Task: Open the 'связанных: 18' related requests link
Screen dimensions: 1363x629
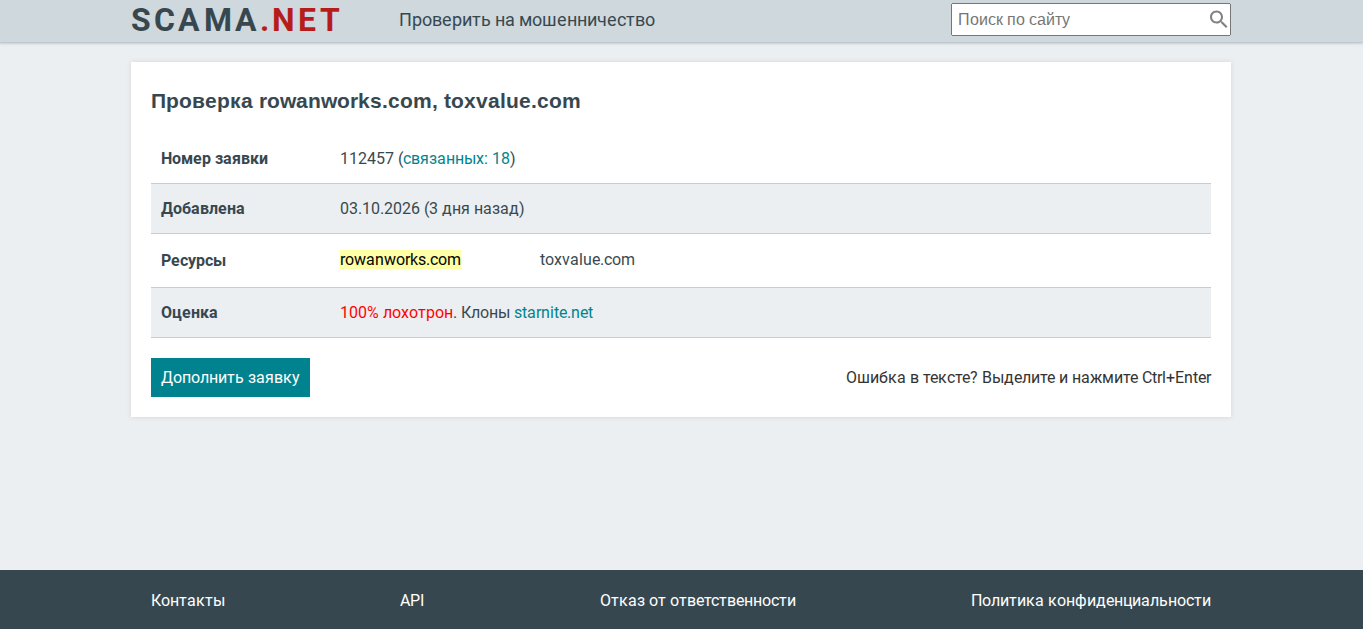Action: (457, 158)
